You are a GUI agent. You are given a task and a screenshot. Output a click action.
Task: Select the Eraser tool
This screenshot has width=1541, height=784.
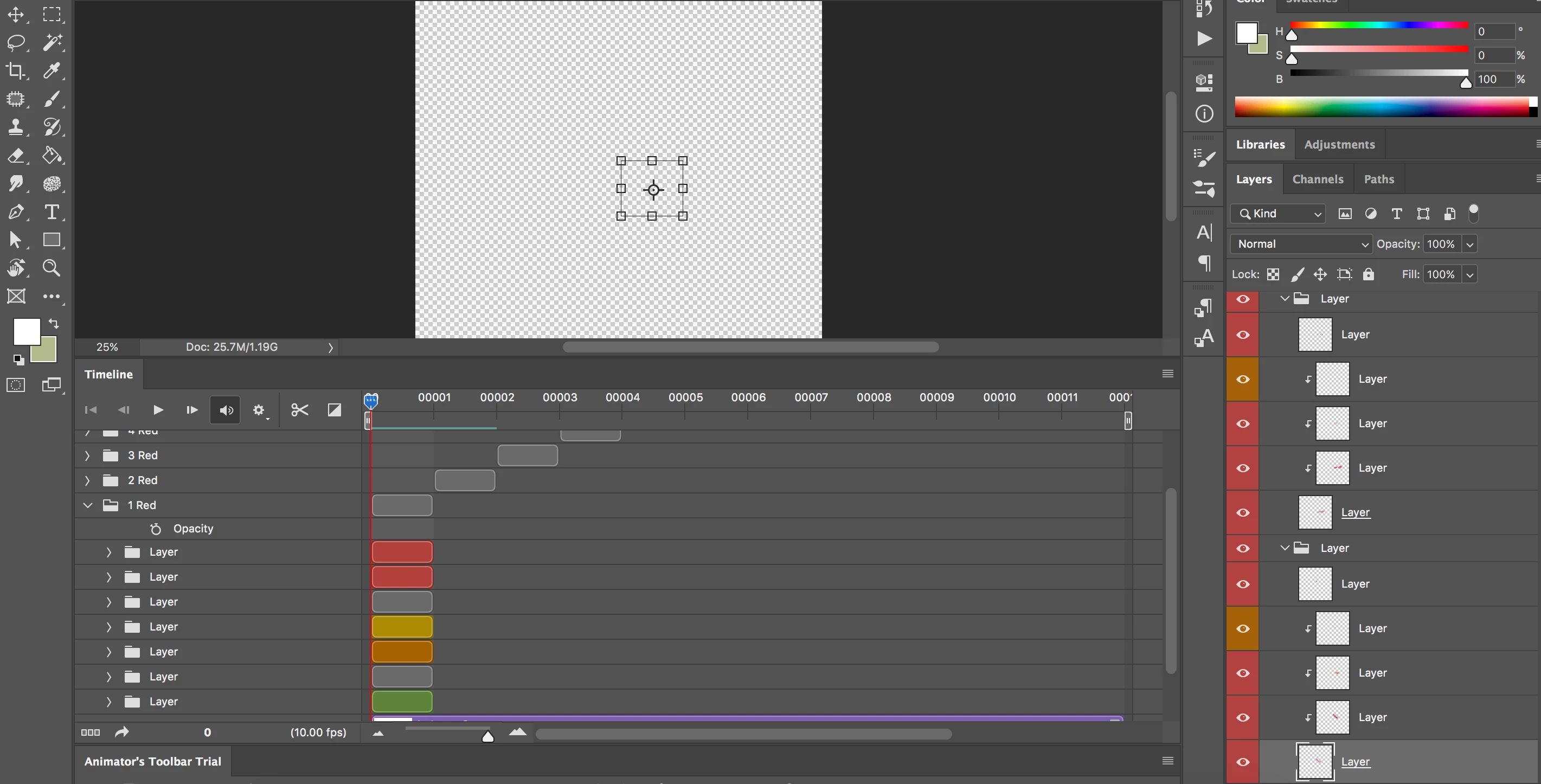click(16, 156)
